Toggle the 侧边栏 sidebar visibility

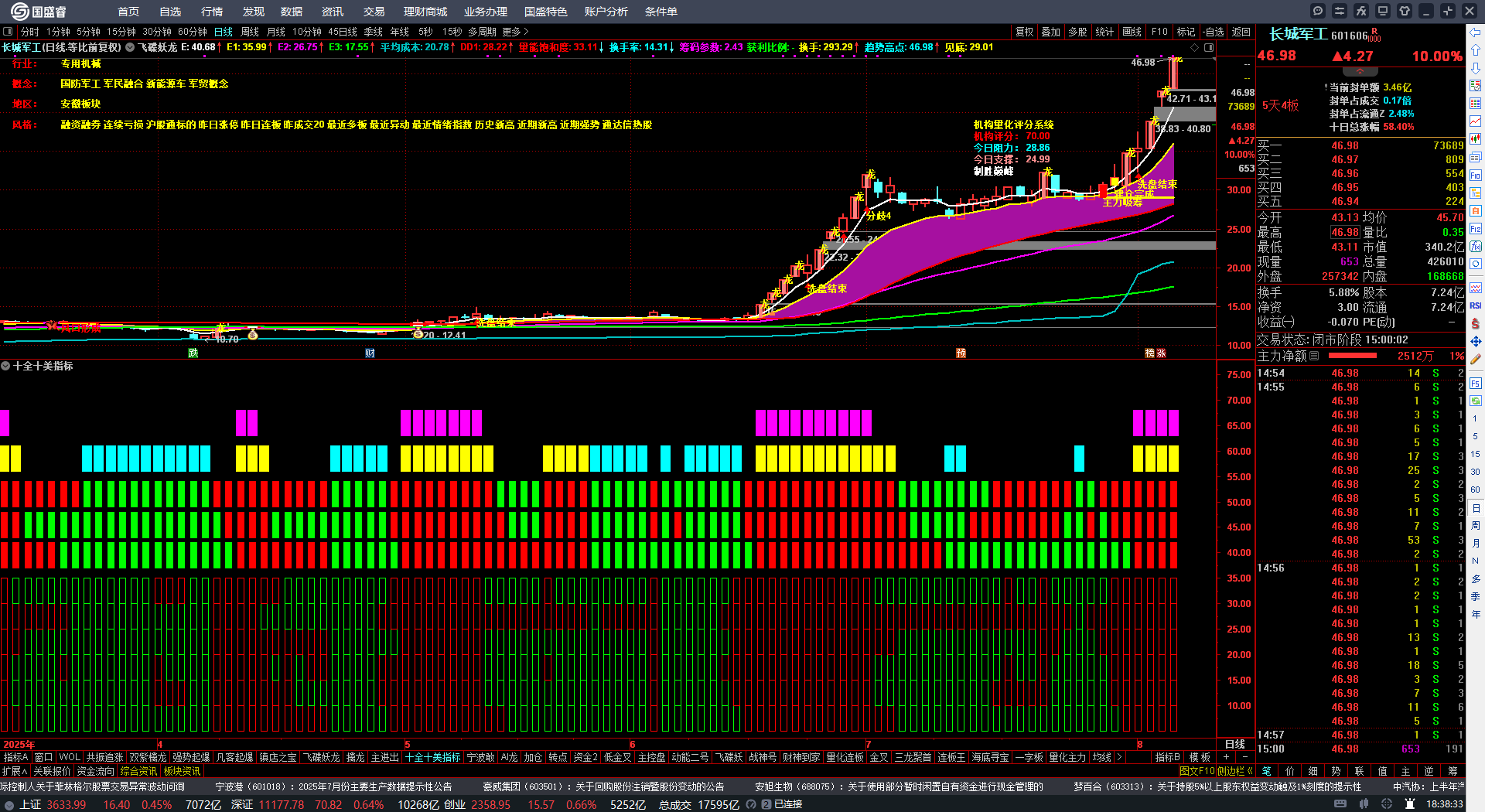[1234, 771]
